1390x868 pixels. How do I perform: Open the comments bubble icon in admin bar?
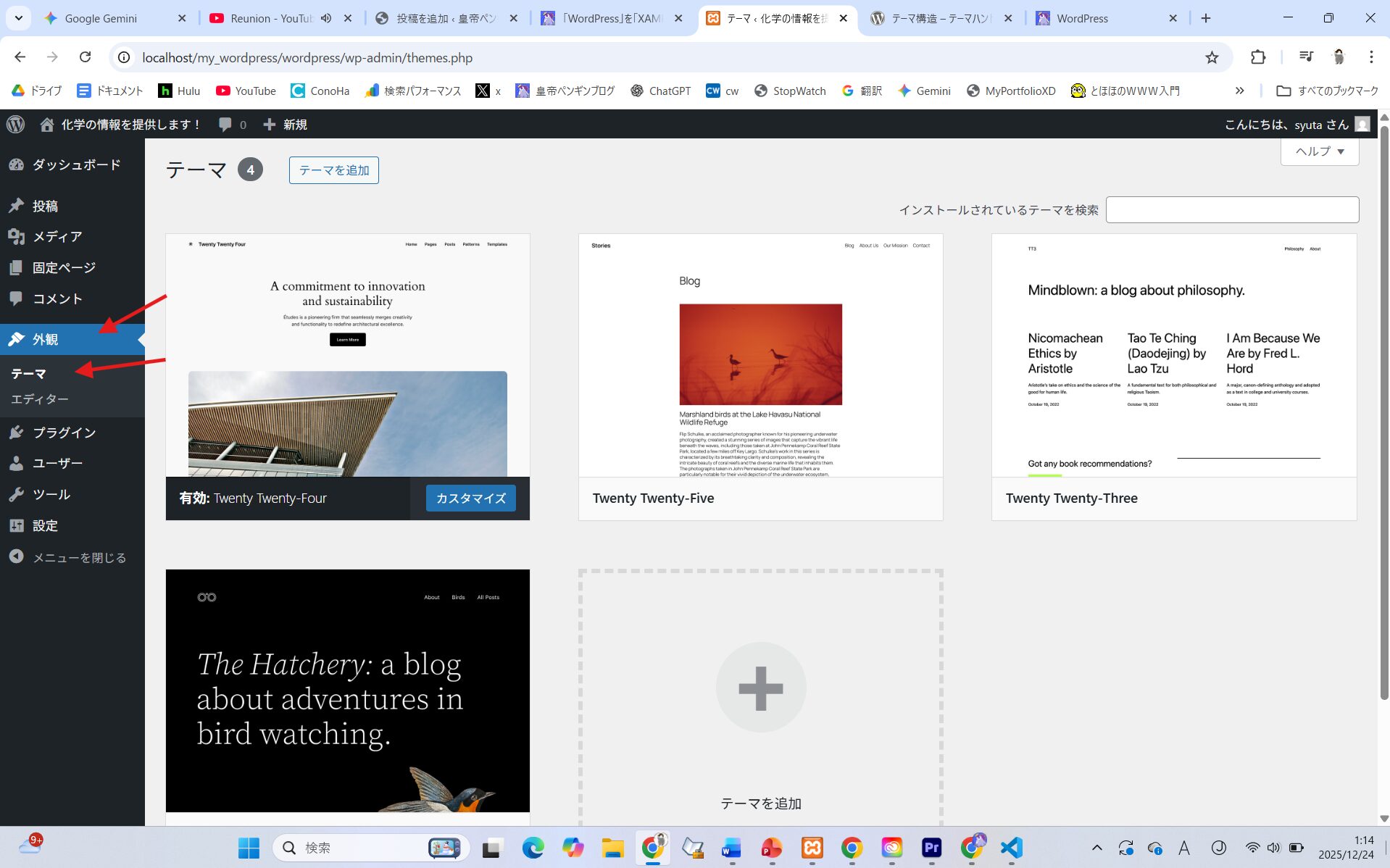click(225, 125)
